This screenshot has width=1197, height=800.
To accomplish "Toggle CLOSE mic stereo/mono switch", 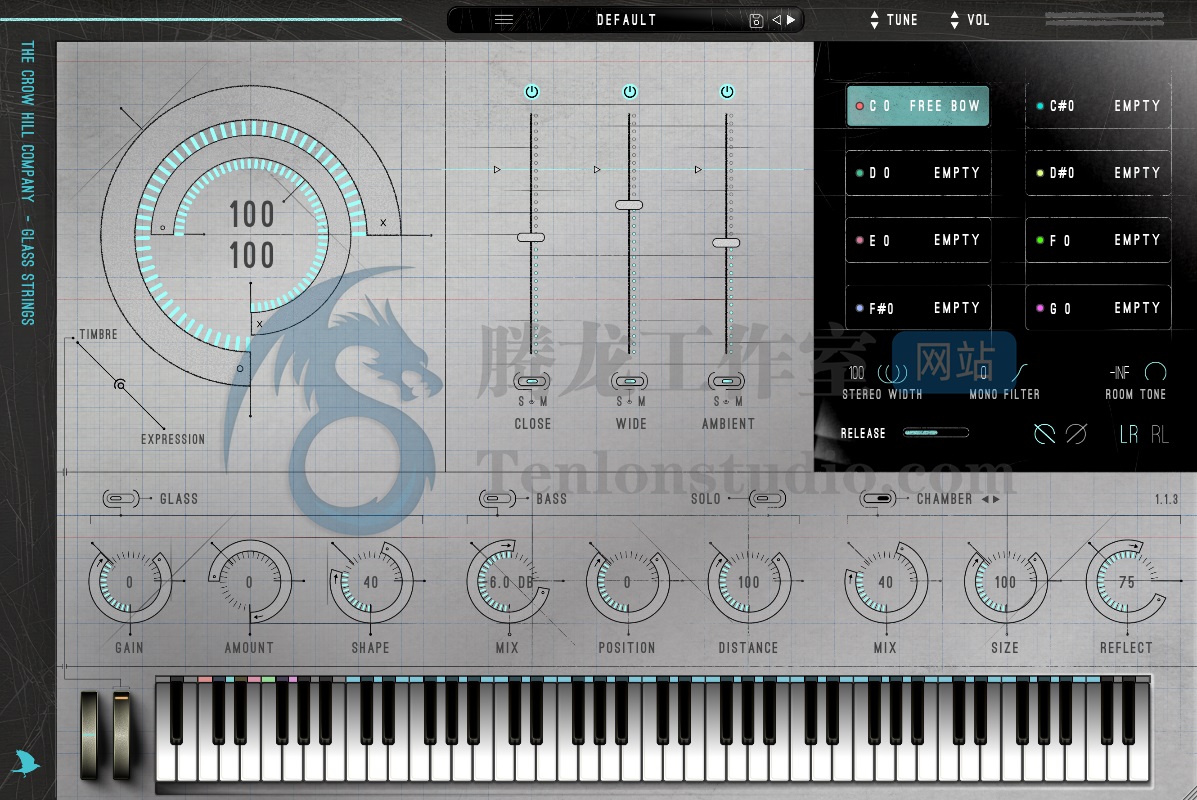I will [532, 381].
